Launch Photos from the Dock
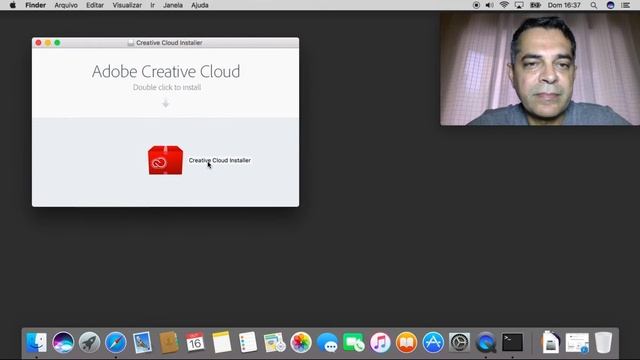This screenshot has width=640, height=360. click(x=301, y=342)
